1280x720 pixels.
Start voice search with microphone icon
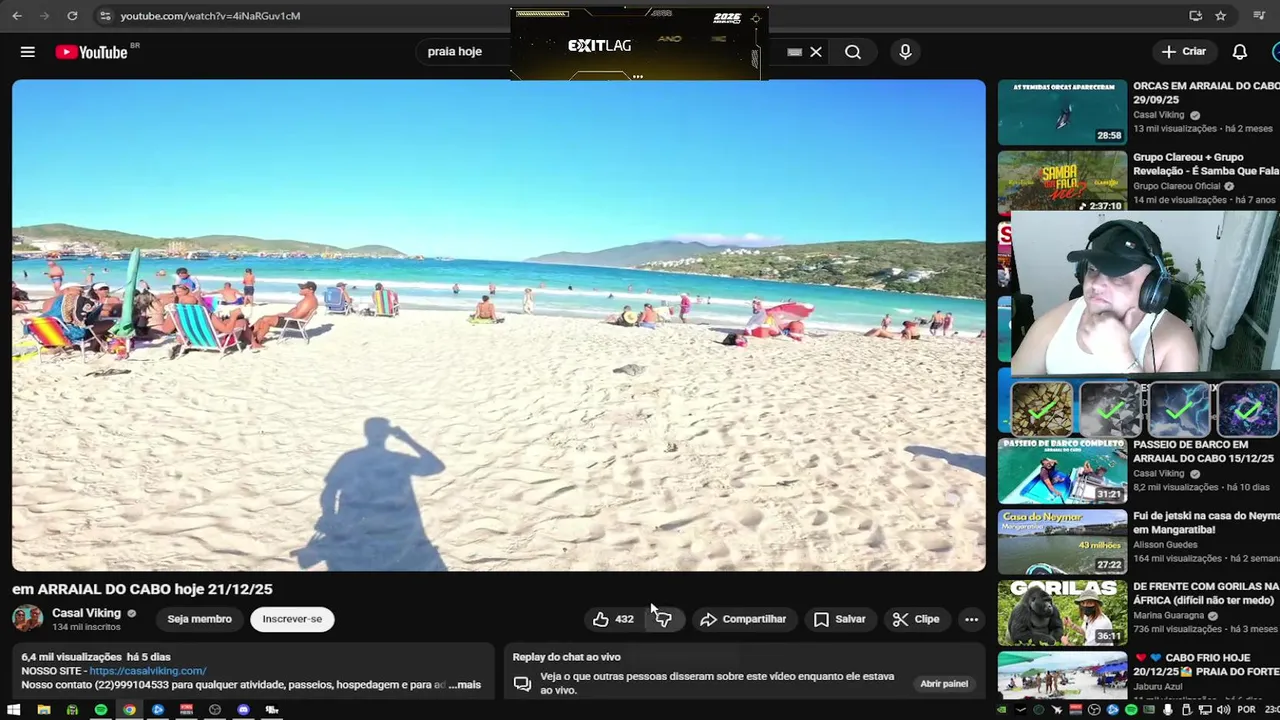point(905,52)
